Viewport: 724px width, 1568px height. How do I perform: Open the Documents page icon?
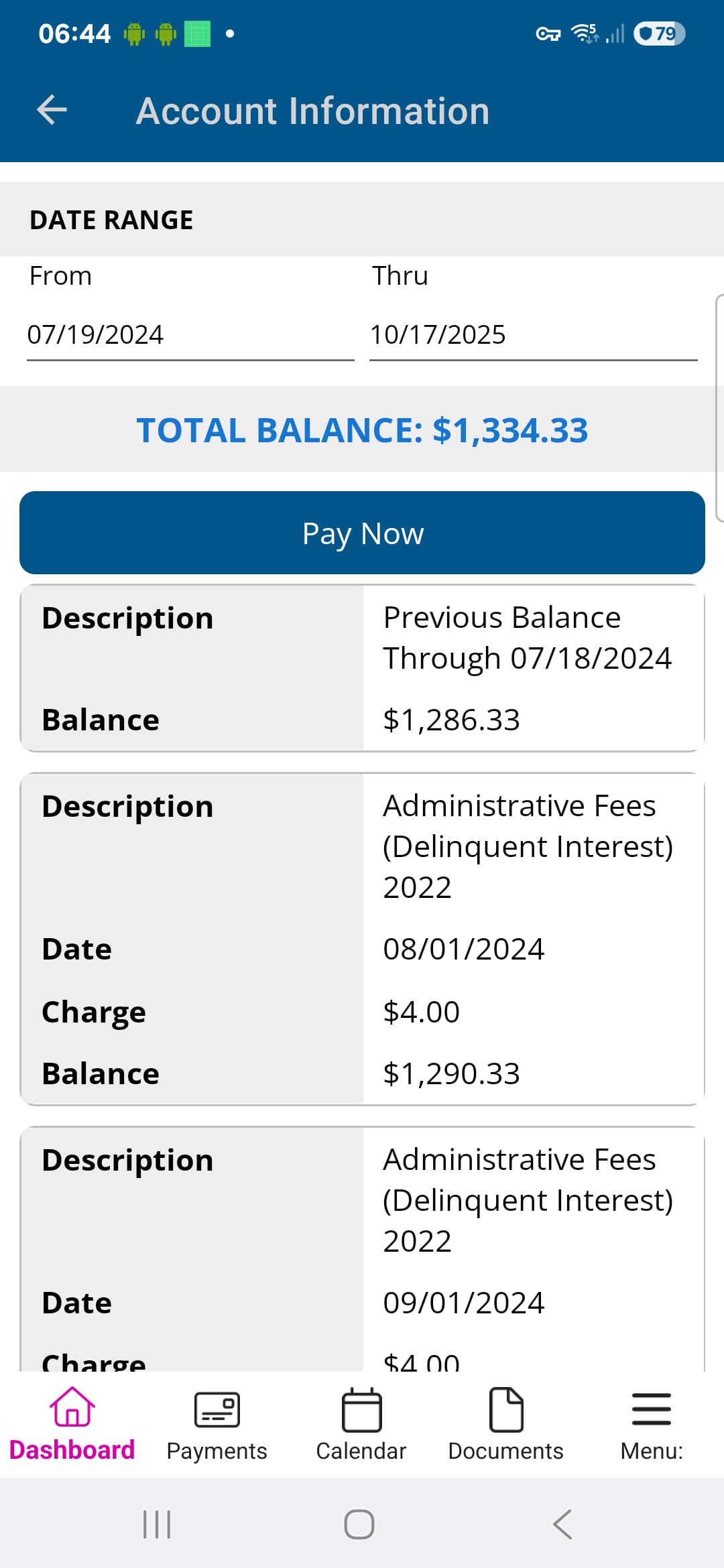(x=506, y=1409)
